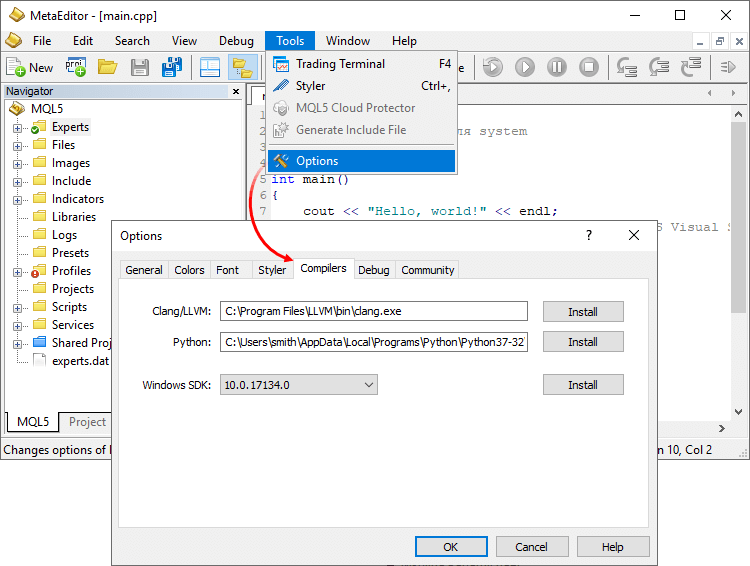Click the Save floppy disk icon

[x=140, y=67]
